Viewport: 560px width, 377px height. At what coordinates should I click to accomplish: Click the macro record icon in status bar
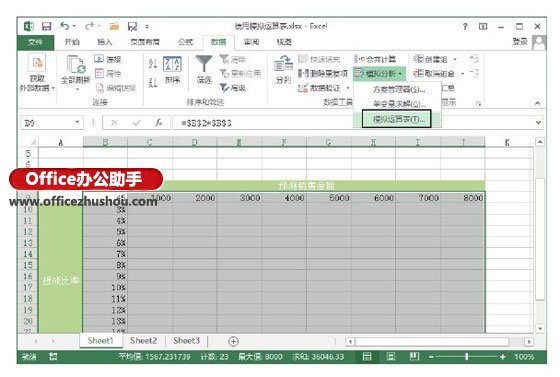[x=53, y=357]
